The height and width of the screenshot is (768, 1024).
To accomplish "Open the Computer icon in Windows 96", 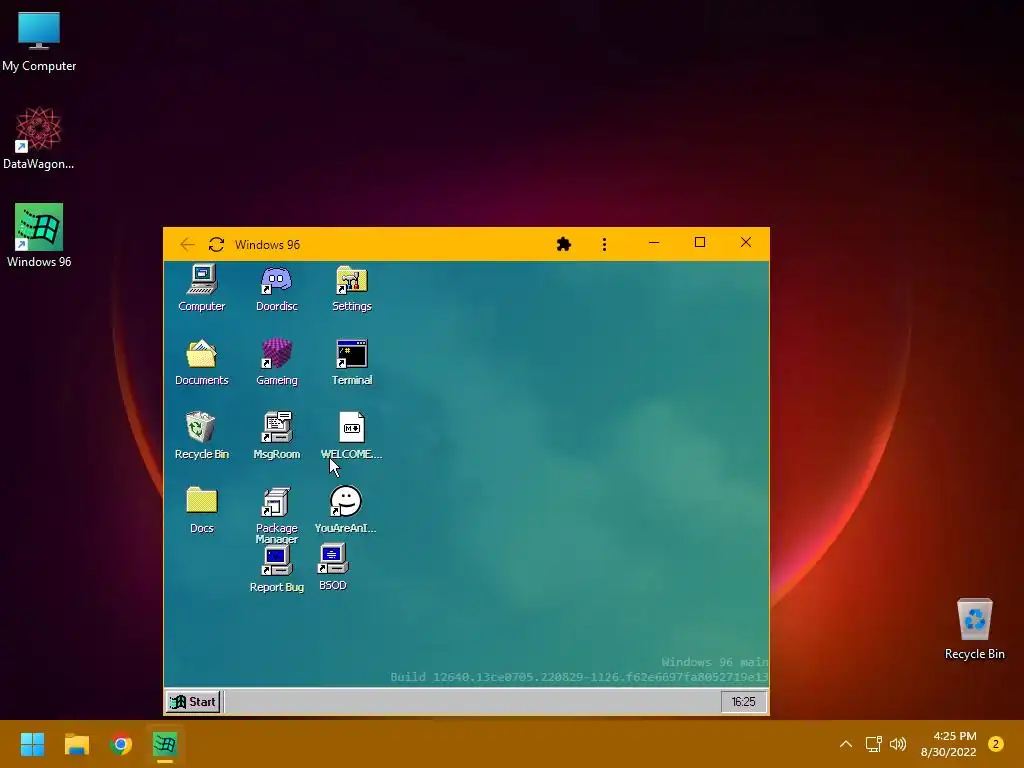I will point(202,288).
